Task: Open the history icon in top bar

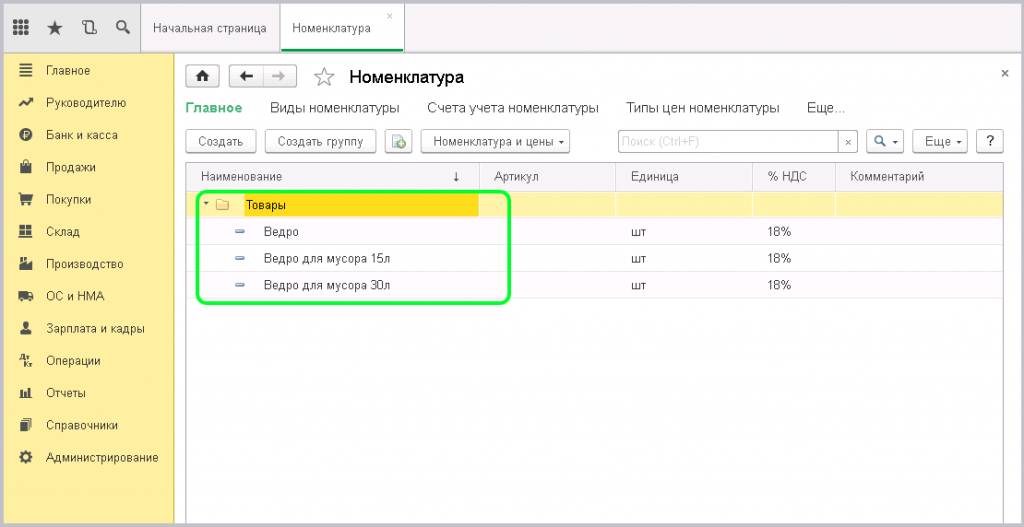Action: click(x=89, y=27)
